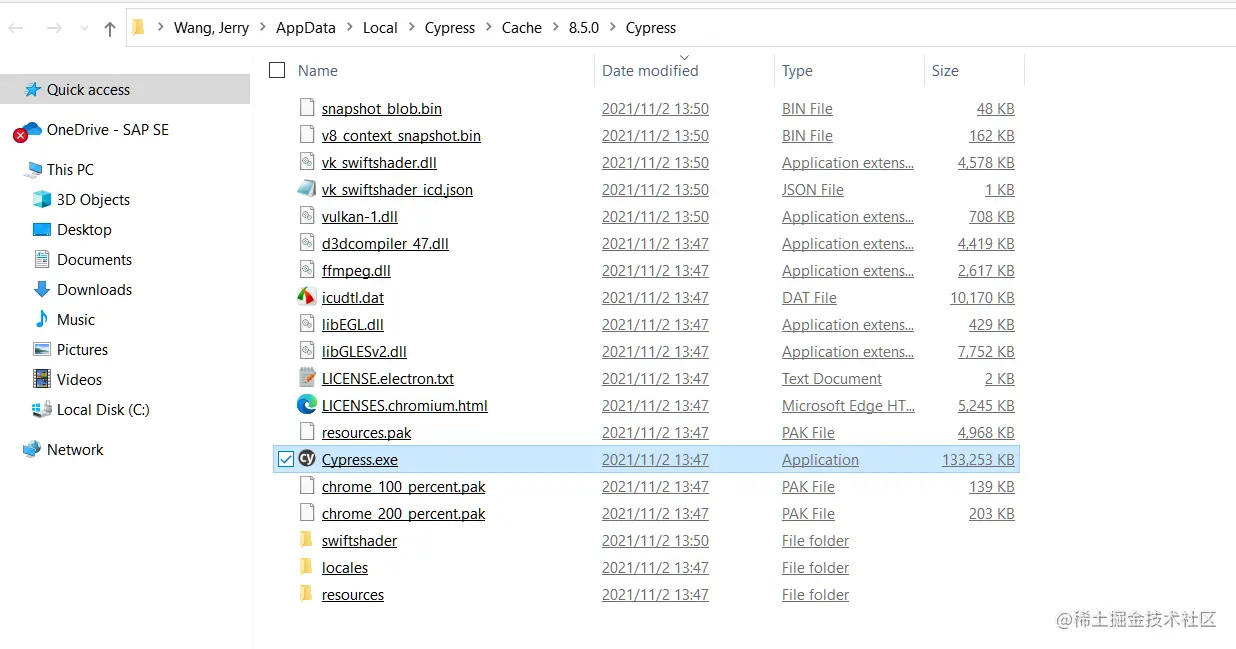Click the ffmpeg.dll file icon
The width and height of the screenshot is (1236, 649).
(307, 270)
